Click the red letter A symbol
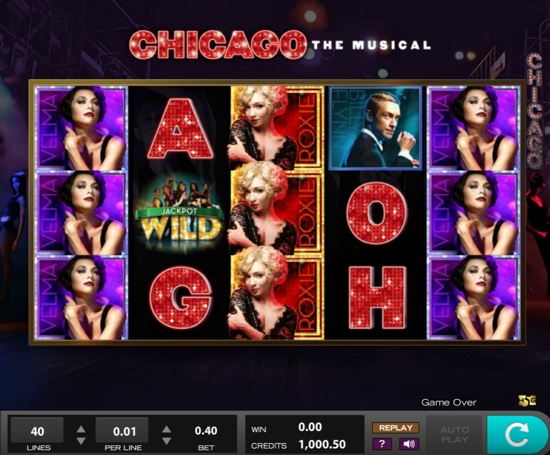Viewport: 550px width, 455px height. click(x=180, y=128)
